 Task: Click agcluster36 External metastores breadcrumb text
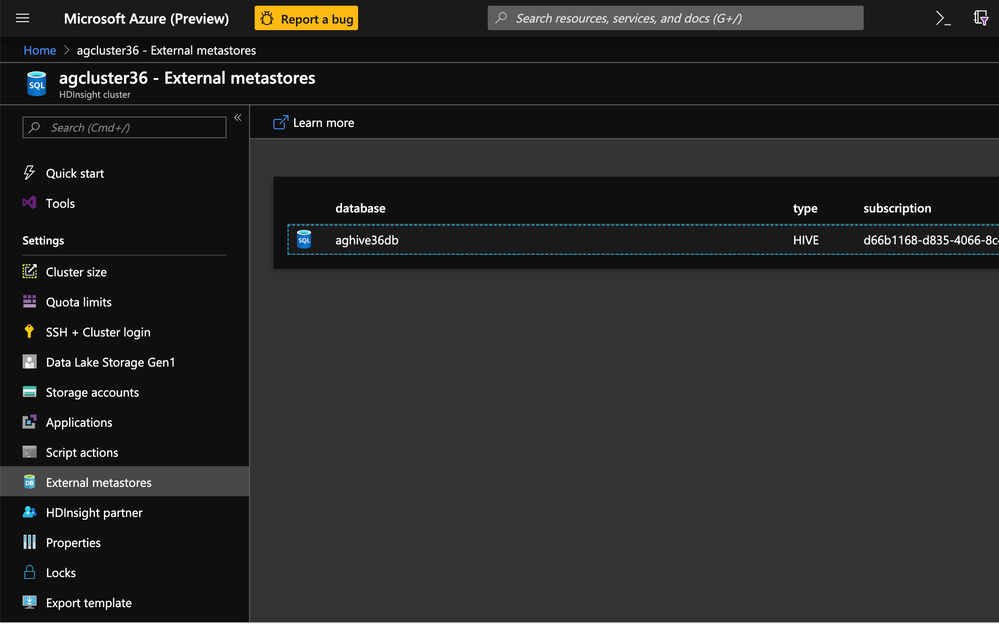click(166, 50)
